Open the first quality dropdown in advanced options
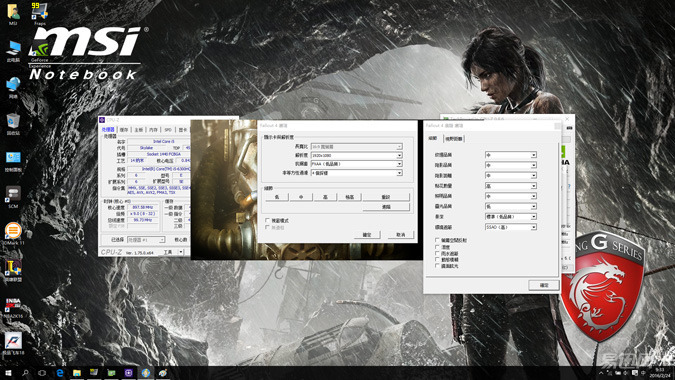The image size is (675, 380). pyautogui.click(x=511, y=155)
